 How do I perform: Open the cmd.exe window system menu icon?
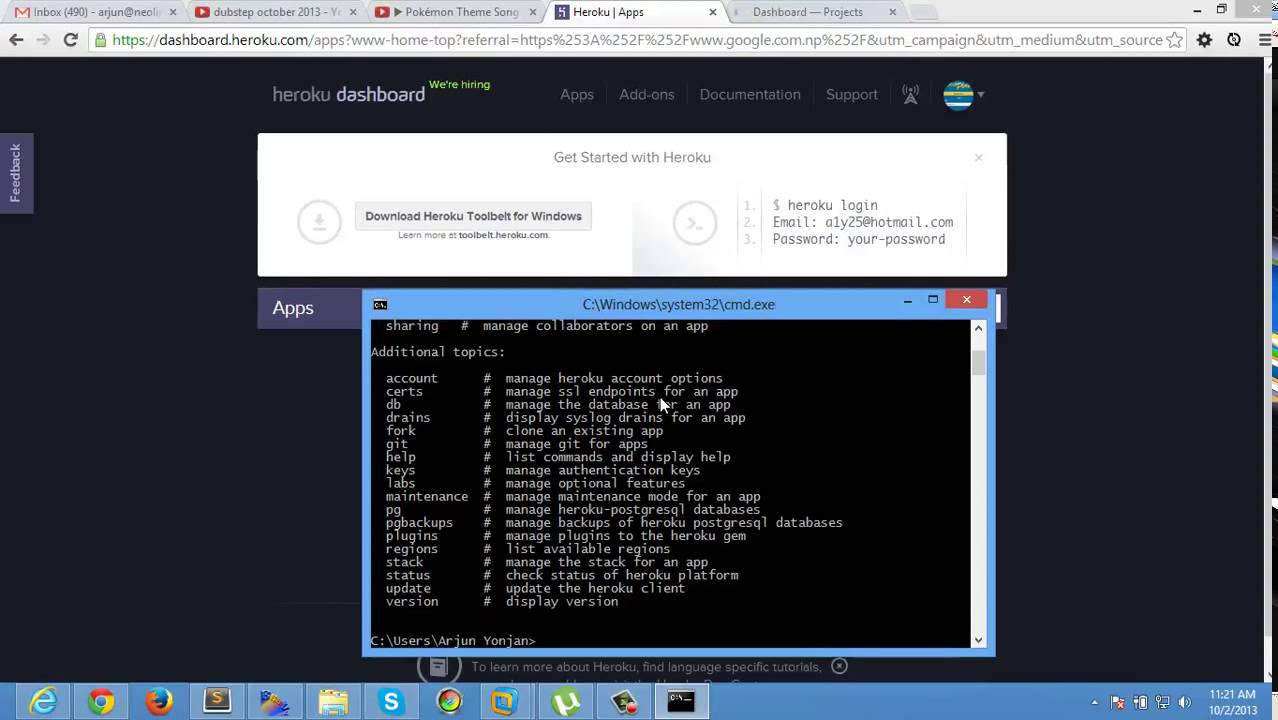pyautogui.click(x=380, y=304)
